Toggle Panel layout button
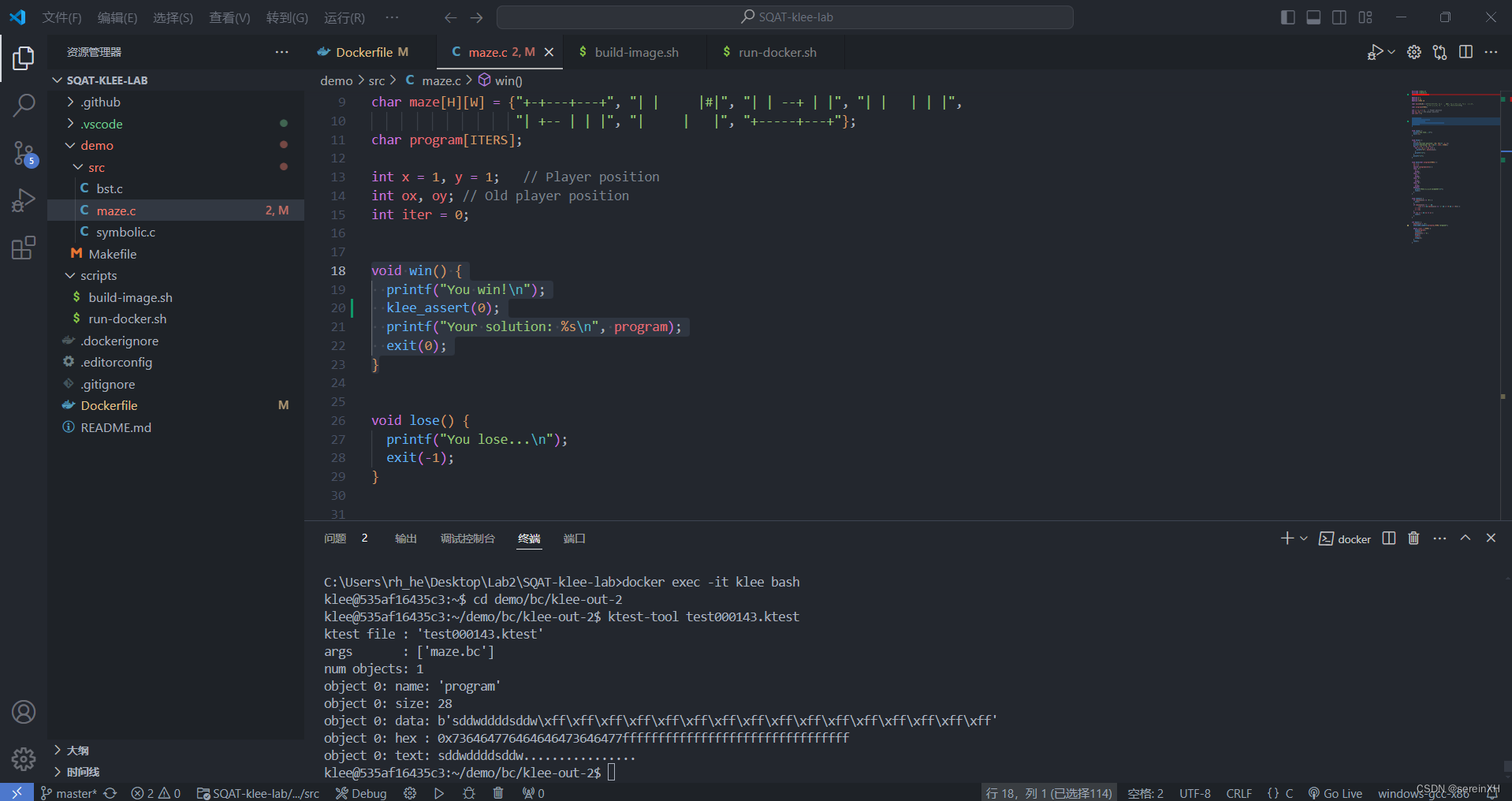Image resolution: width=1512 pixels, height=801 pixels. tap(1313, 17)
